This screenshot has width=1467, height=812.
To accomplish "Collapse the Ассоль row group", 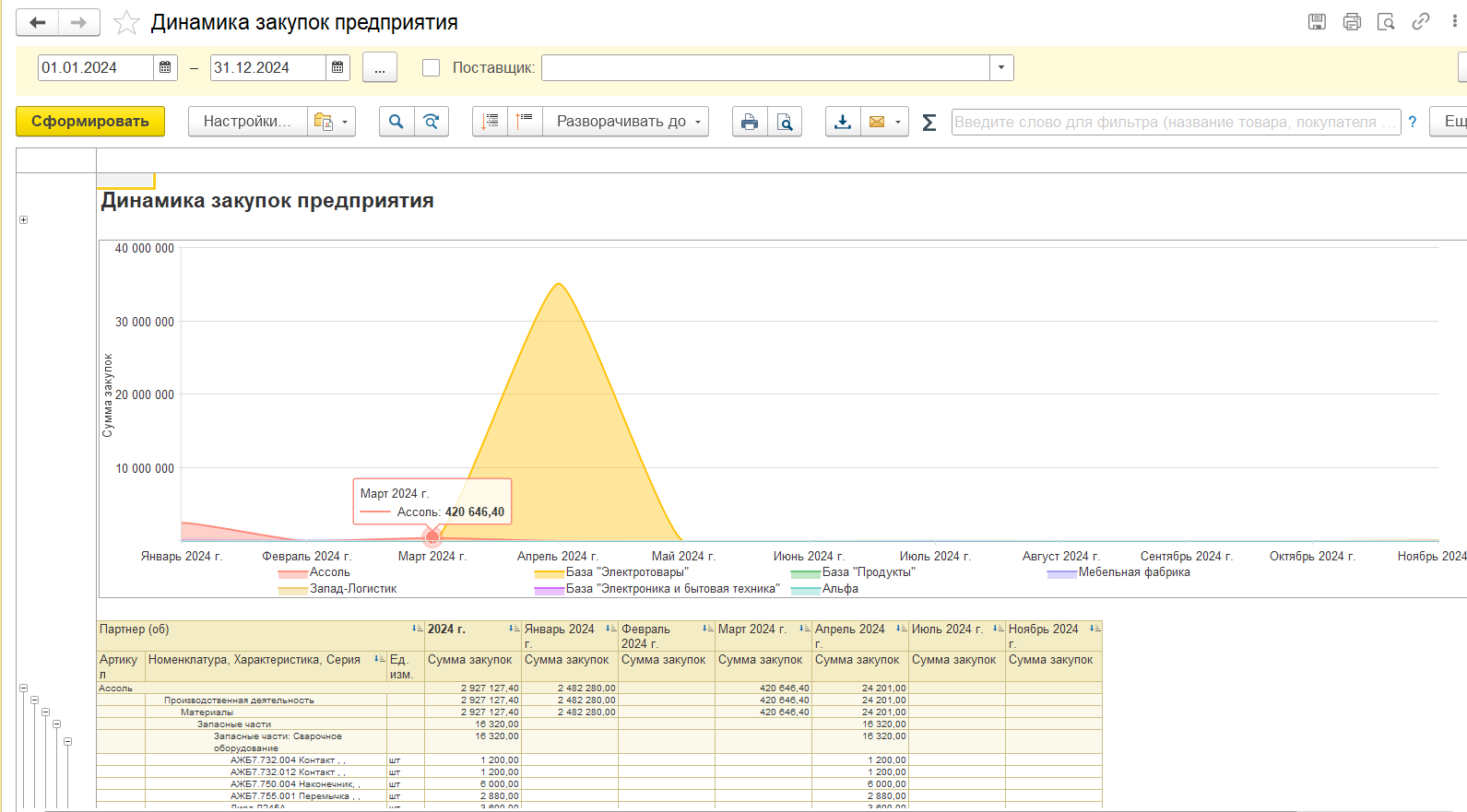I will coord(23,688).
